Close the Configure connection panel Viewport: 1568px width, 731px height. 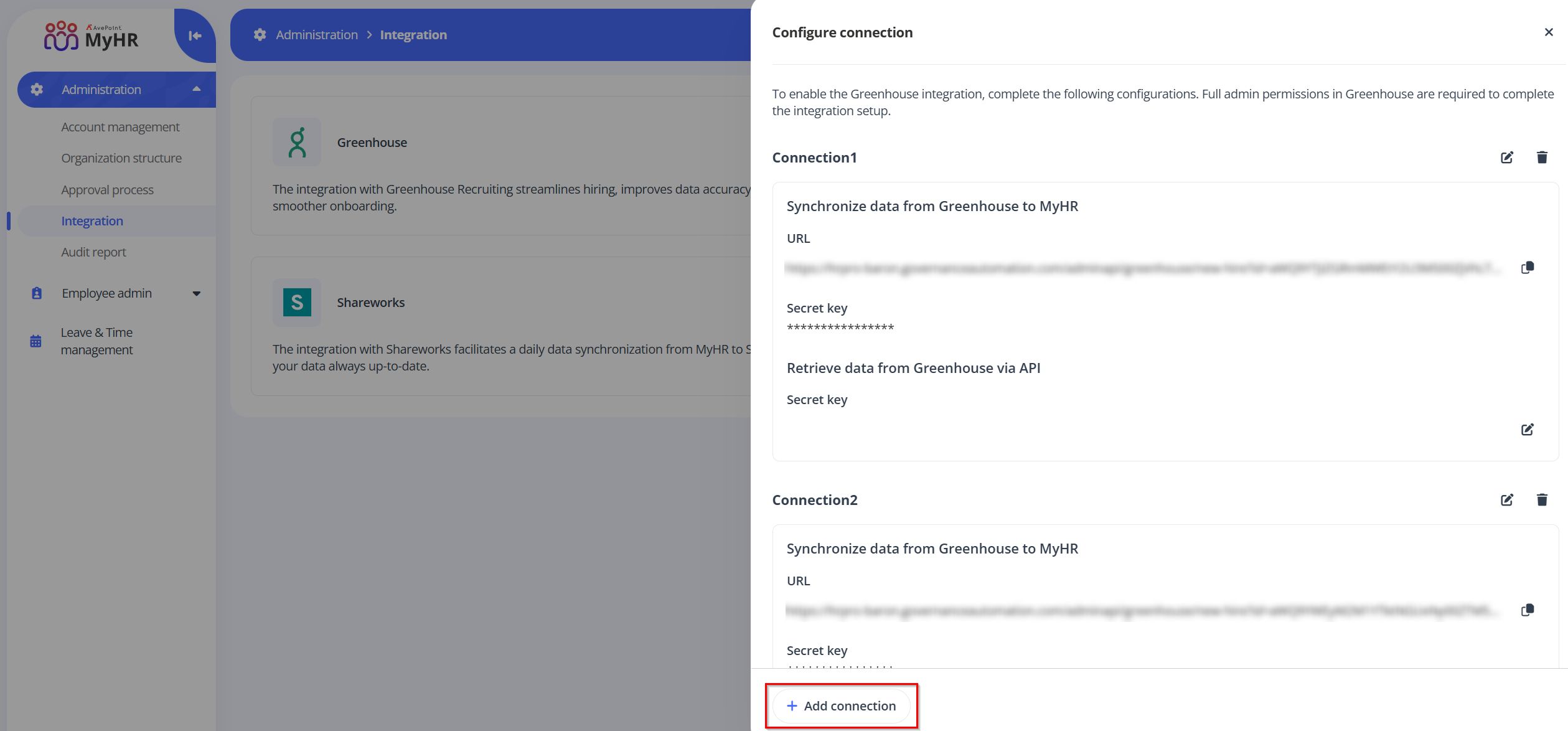[x=1549, y=32]
